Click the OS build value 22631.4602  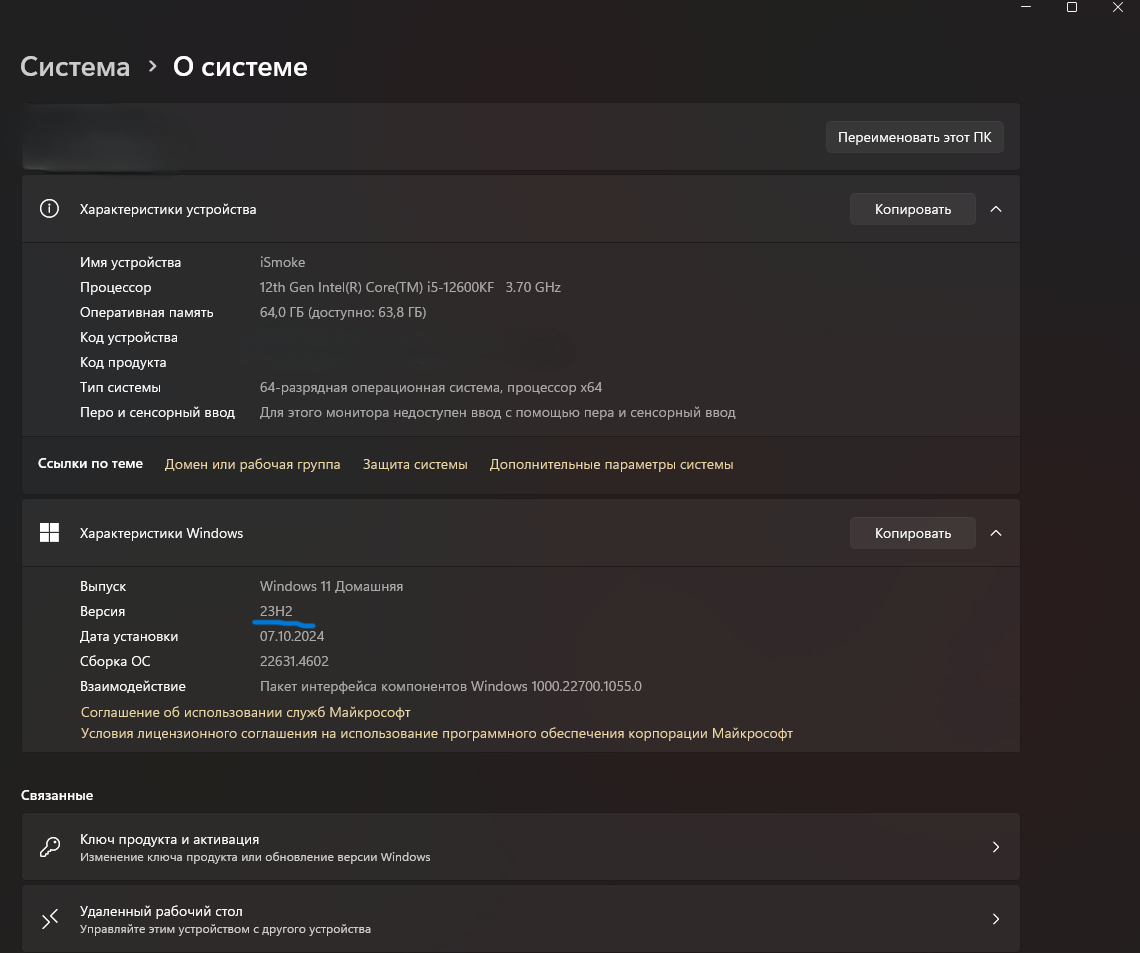click(x=294, y=662)
